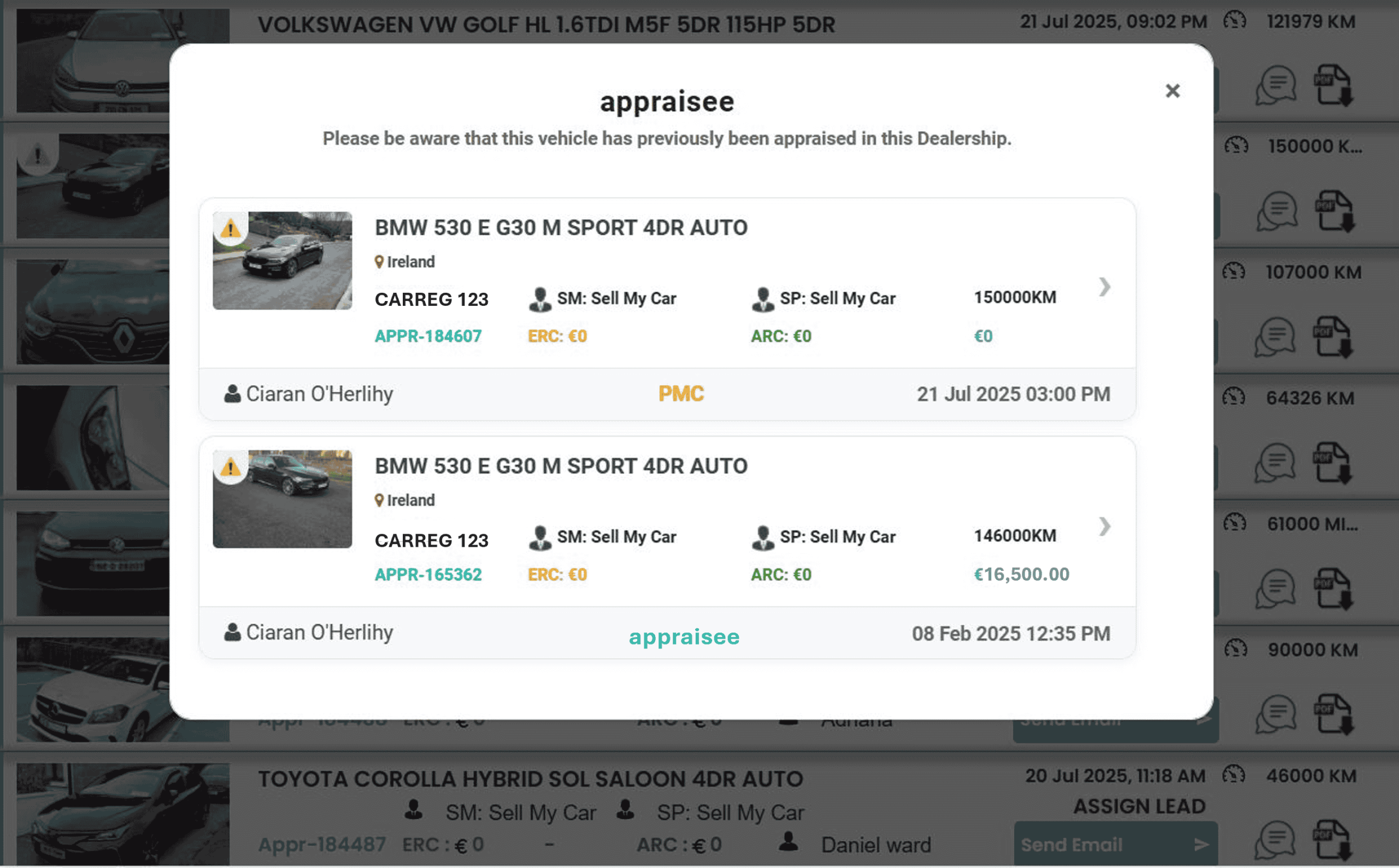Click second card title BMW 530 E G30
This screenshot has width=1399, height=868.
(561, 466)
